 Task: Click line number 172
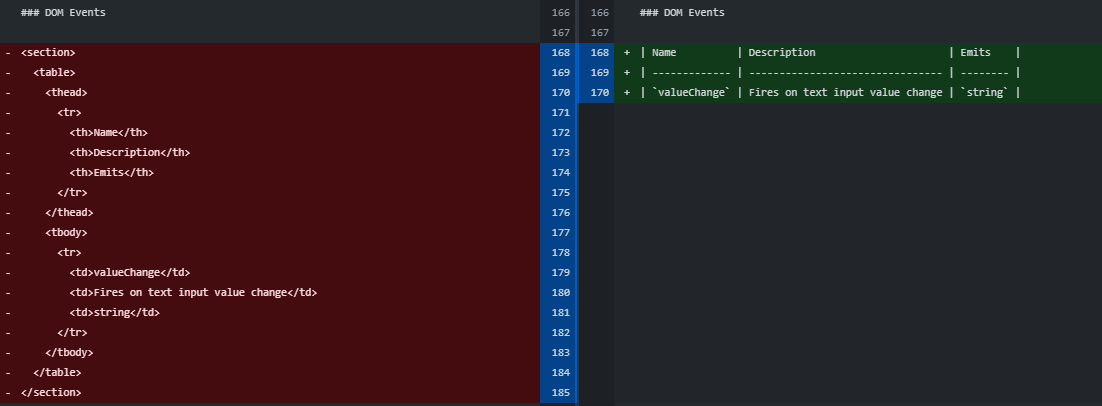(x=561, y=132)
